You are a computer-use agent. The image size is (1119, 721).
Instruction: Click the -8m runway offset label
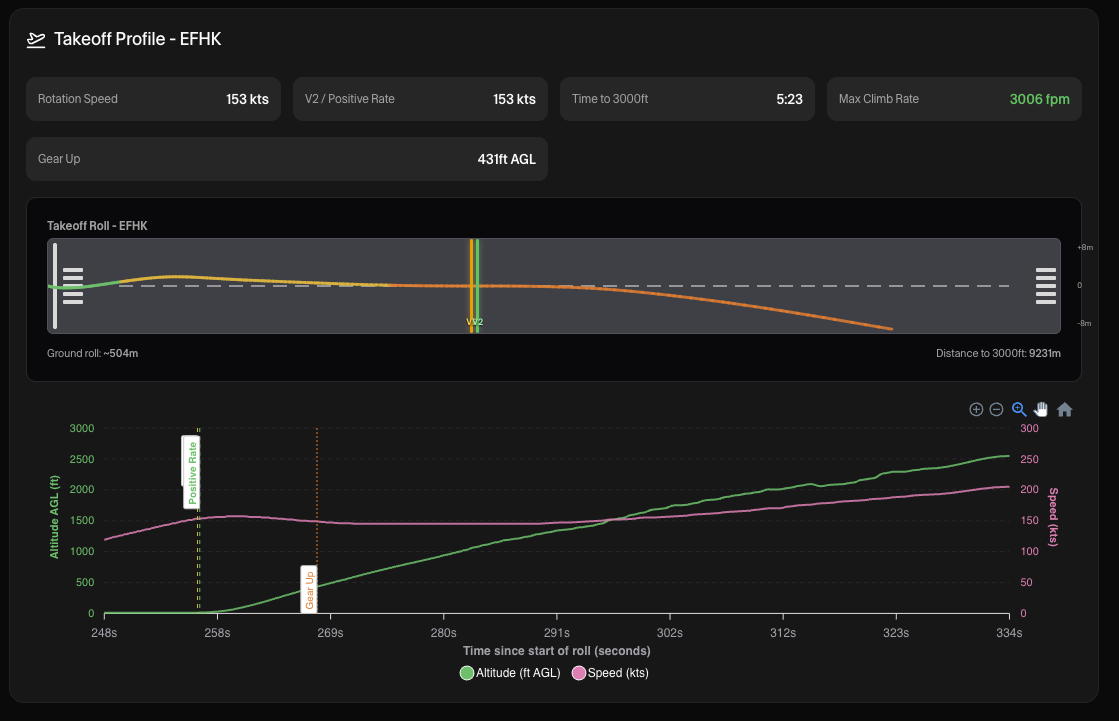1085,323
